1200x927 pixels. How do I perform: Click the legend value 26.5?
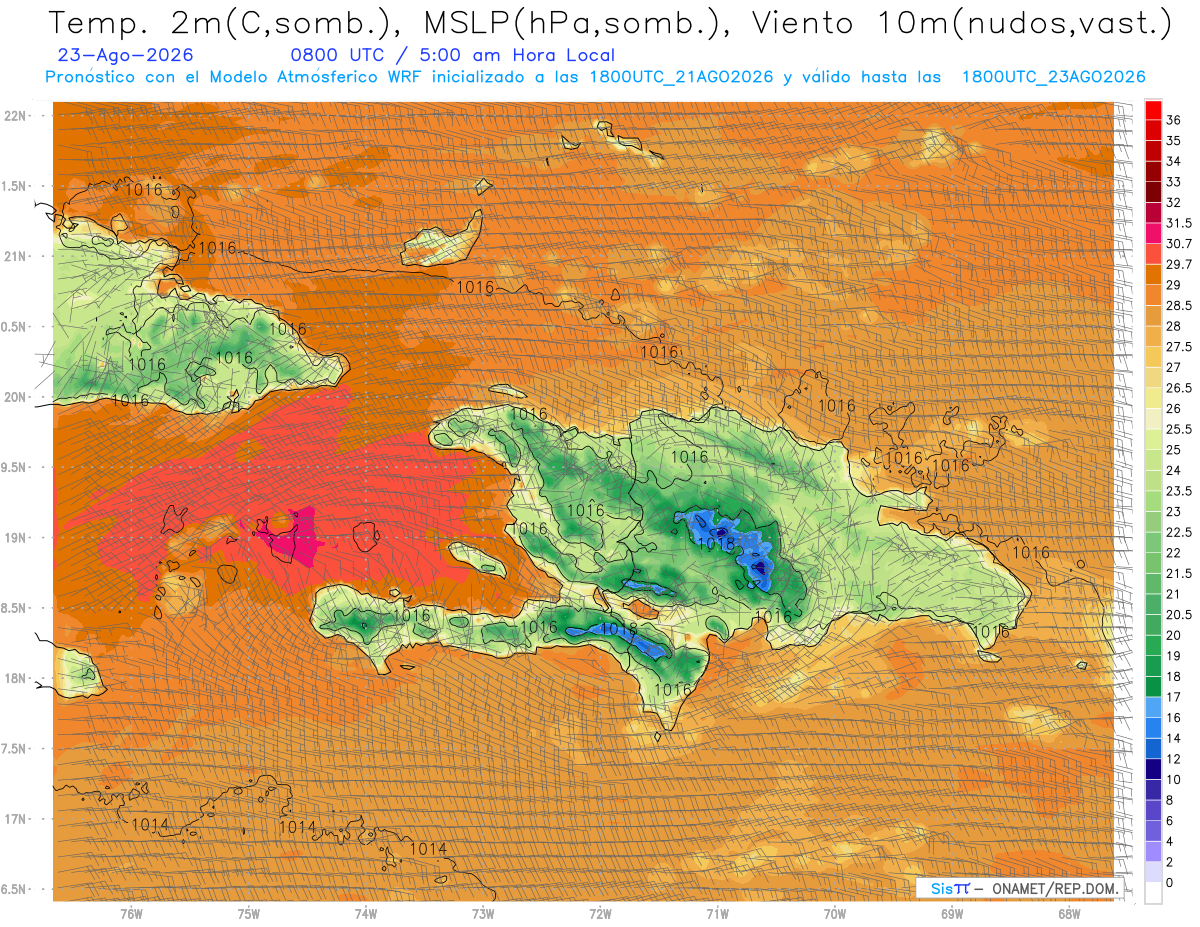coord(1179,388)
